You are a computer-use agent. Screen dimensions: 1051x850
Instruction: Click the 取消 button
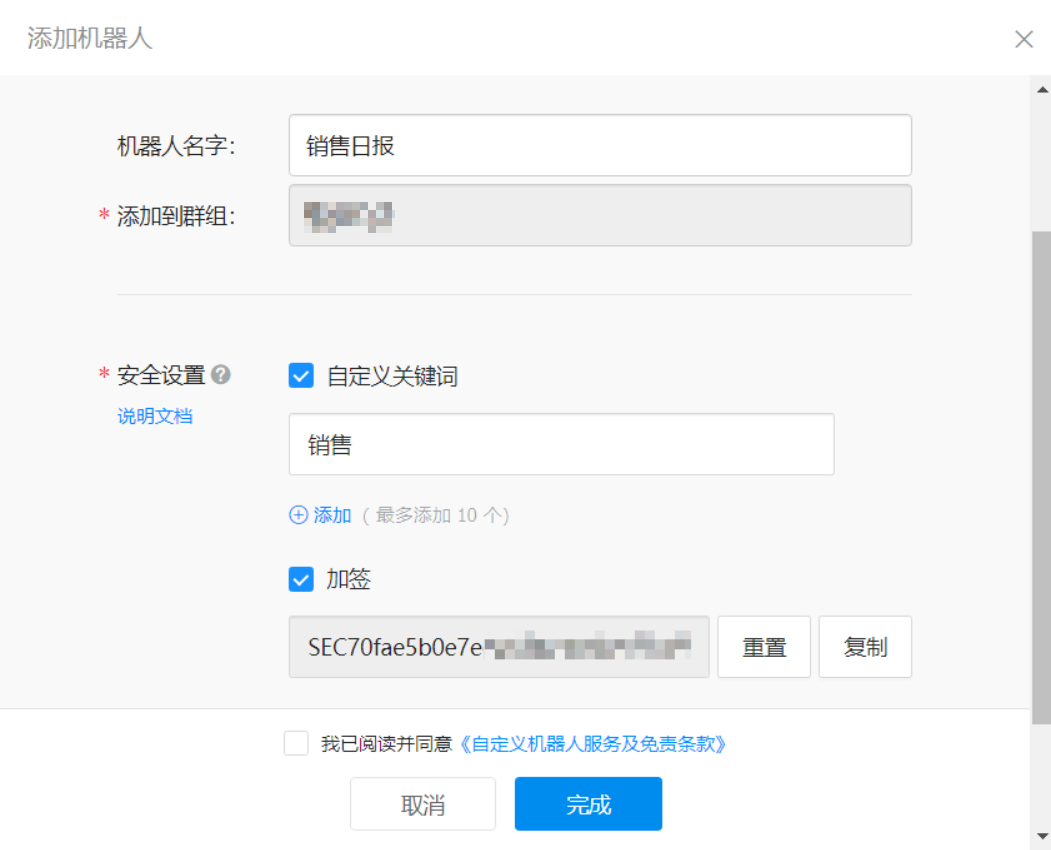click(422, 804)
